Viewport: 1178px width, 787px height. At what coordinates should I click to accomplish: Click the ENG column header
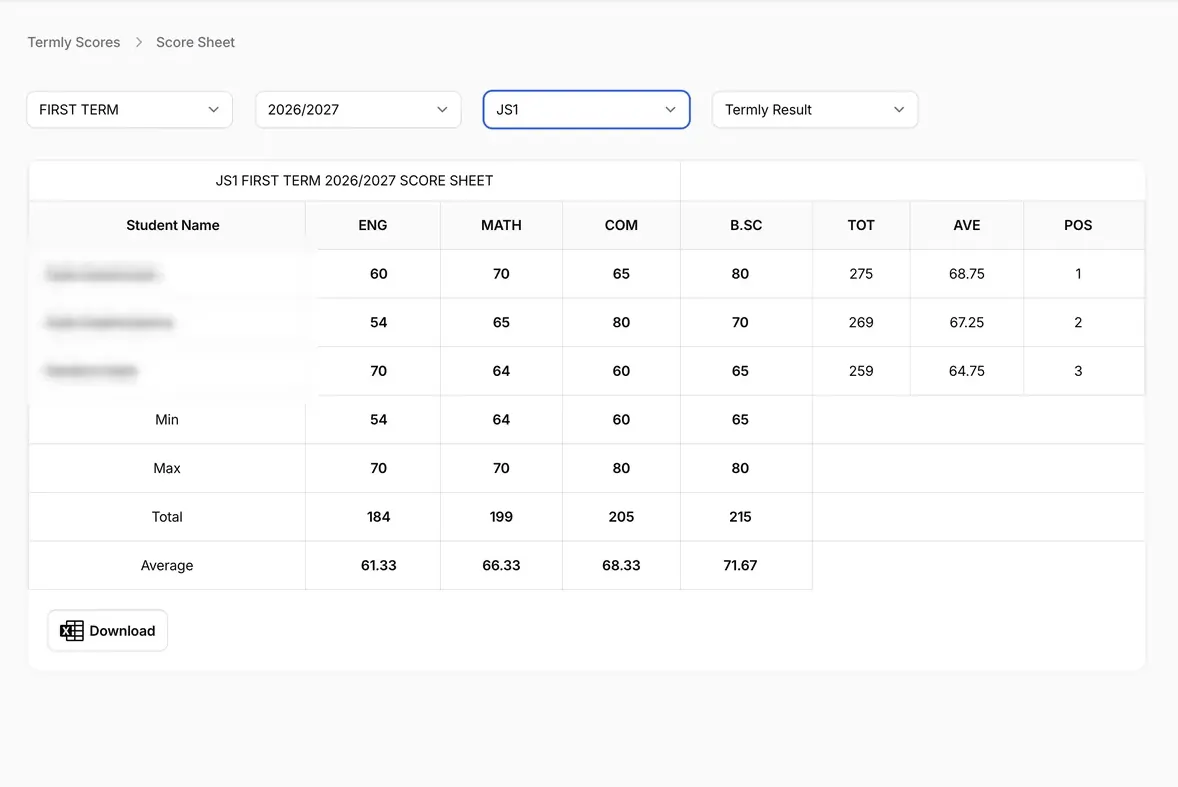point(373,225)
